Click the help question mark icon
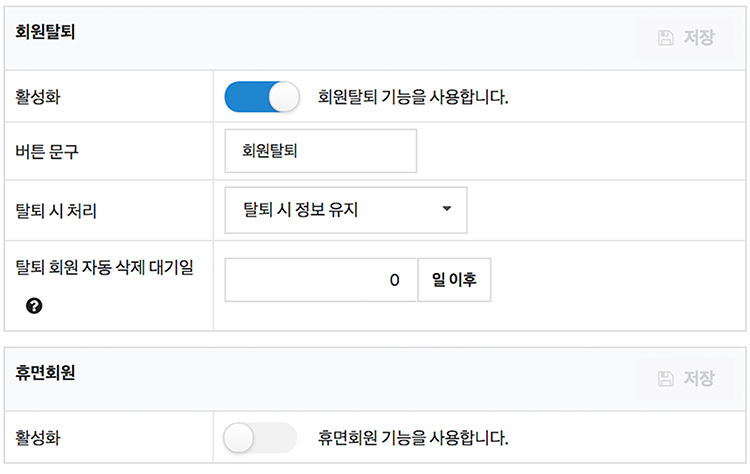 [34, 306]
